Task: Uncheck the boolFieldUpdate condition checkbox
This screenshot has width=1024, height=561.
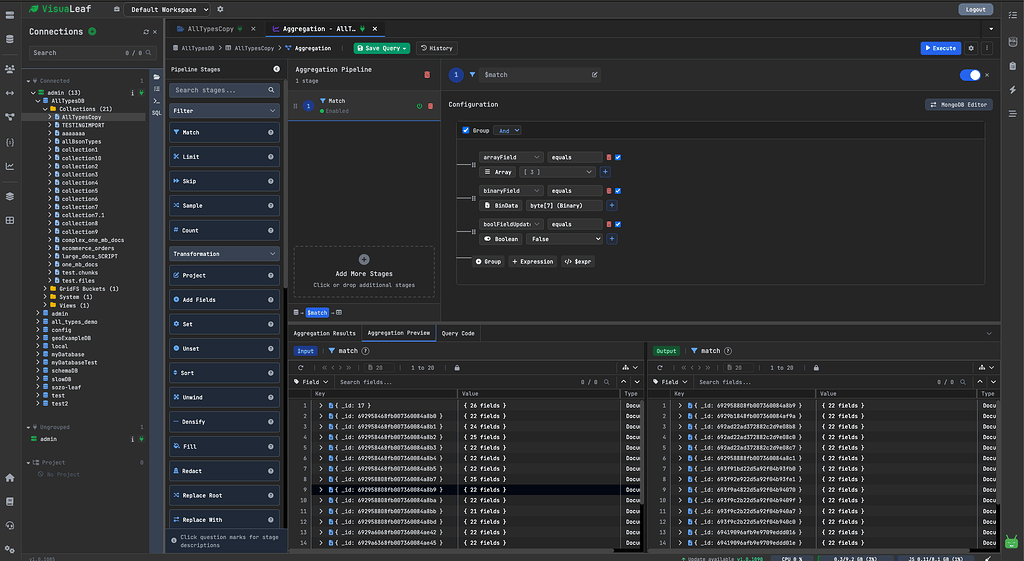Action: click(618, 224)
